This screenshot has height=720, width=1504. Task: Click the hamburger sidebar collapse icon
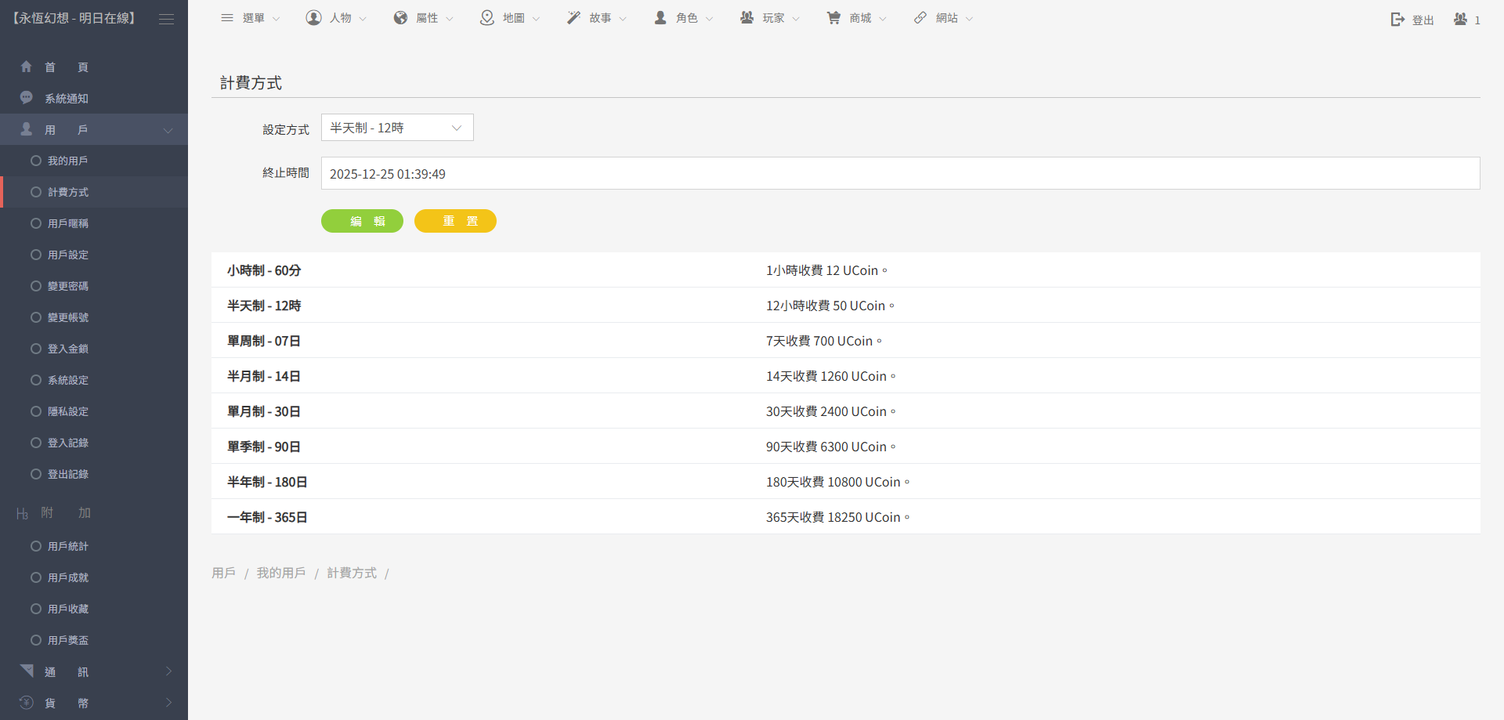[x=166, y=19]
